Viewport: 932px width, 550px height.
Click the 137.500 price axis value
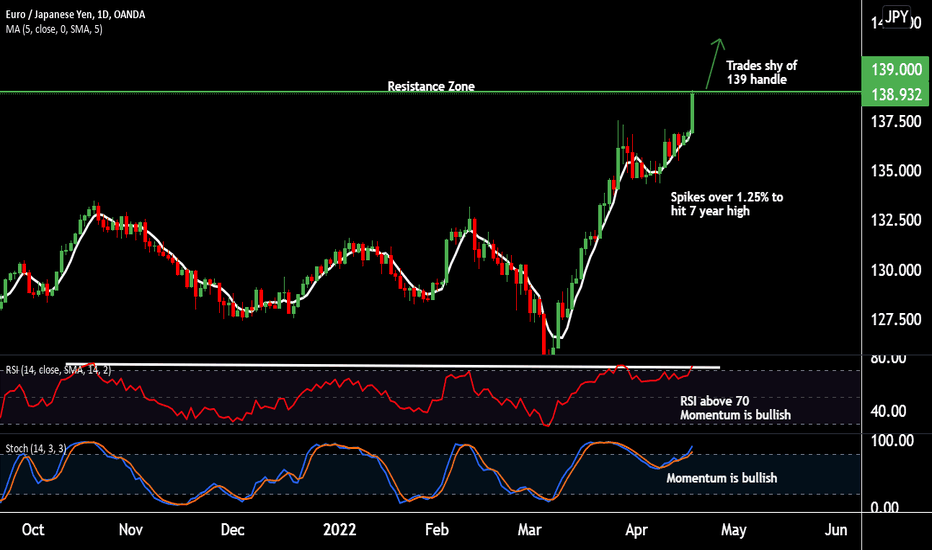click(x=896, y=121)
